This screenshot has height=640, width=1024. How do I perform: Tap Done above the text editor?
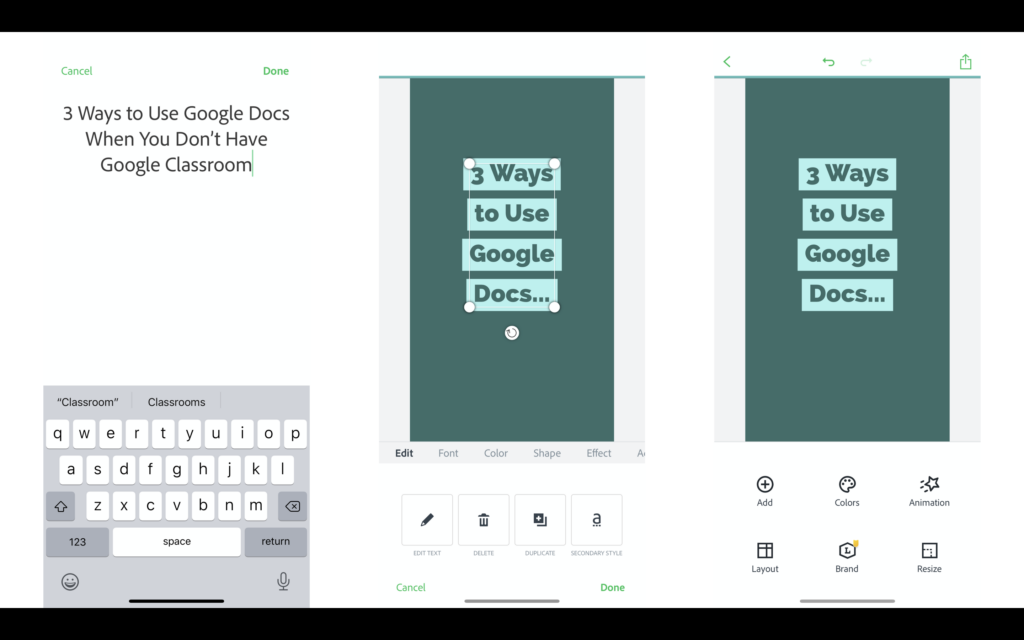click(276, 71)
